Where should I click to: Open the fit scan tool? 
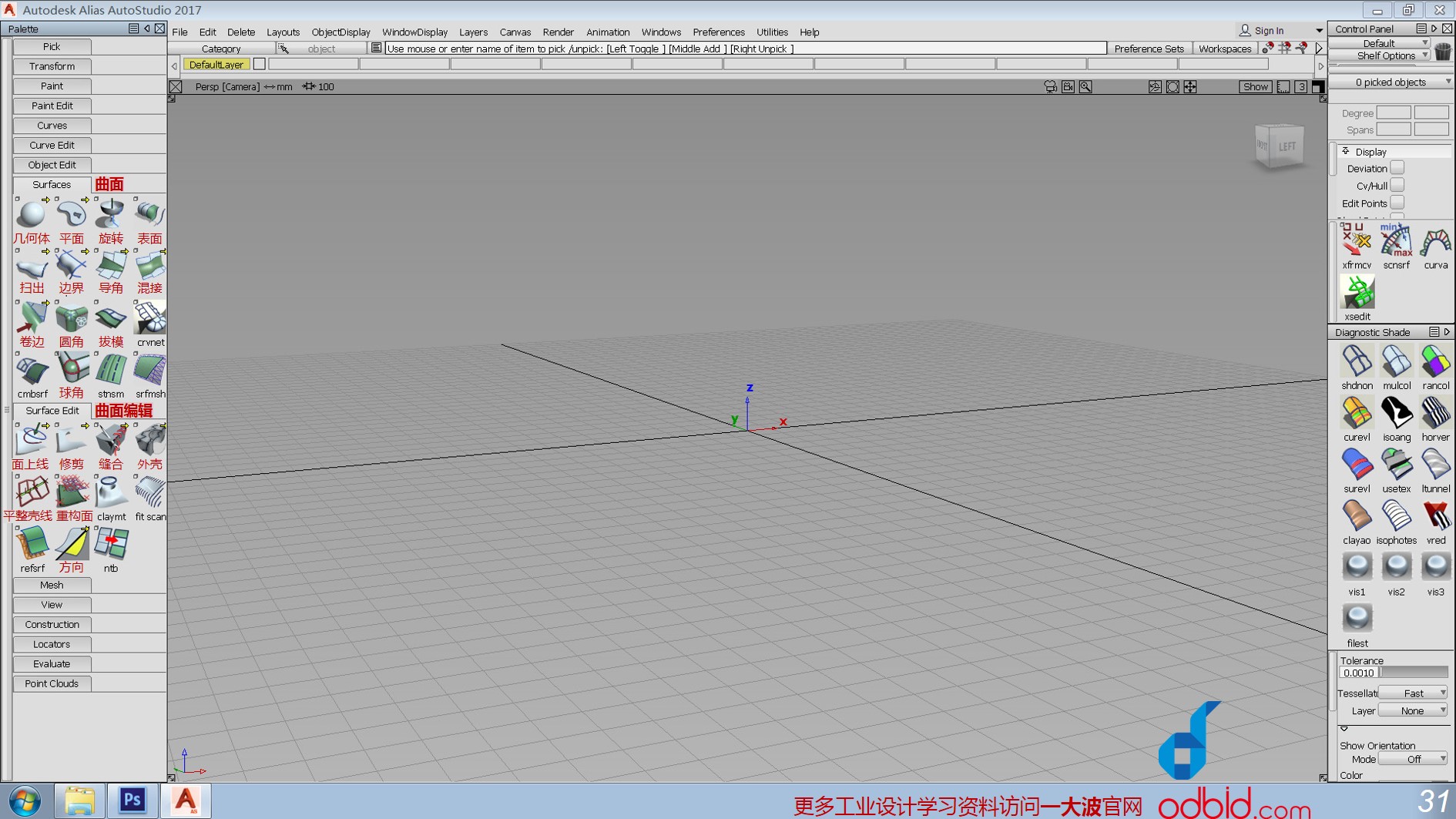pyautogui.click(x=149, y=492)
